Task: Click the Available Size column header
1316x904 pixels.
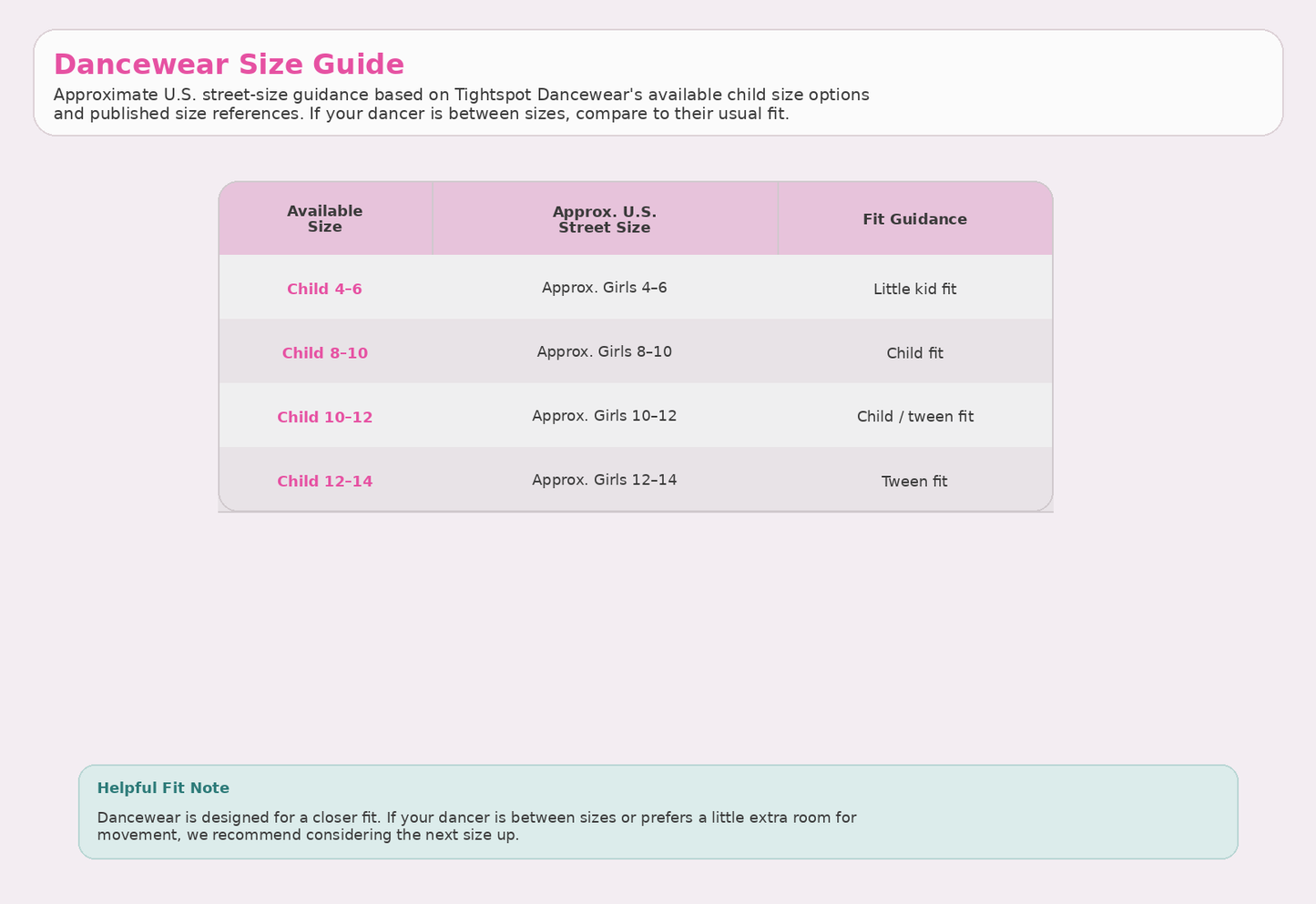Action: [324, 218]
